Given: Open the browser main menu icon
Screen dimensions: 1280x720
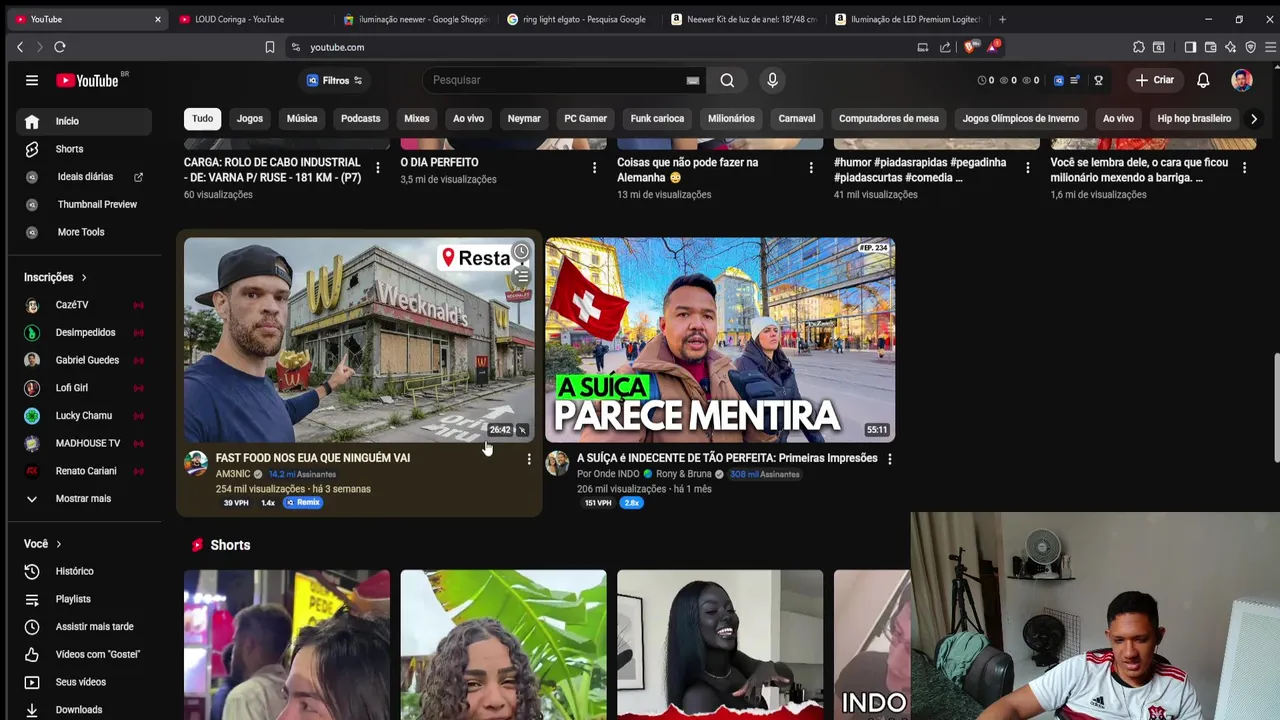Looking at the screenshot, I should [x=1270, y=47].
